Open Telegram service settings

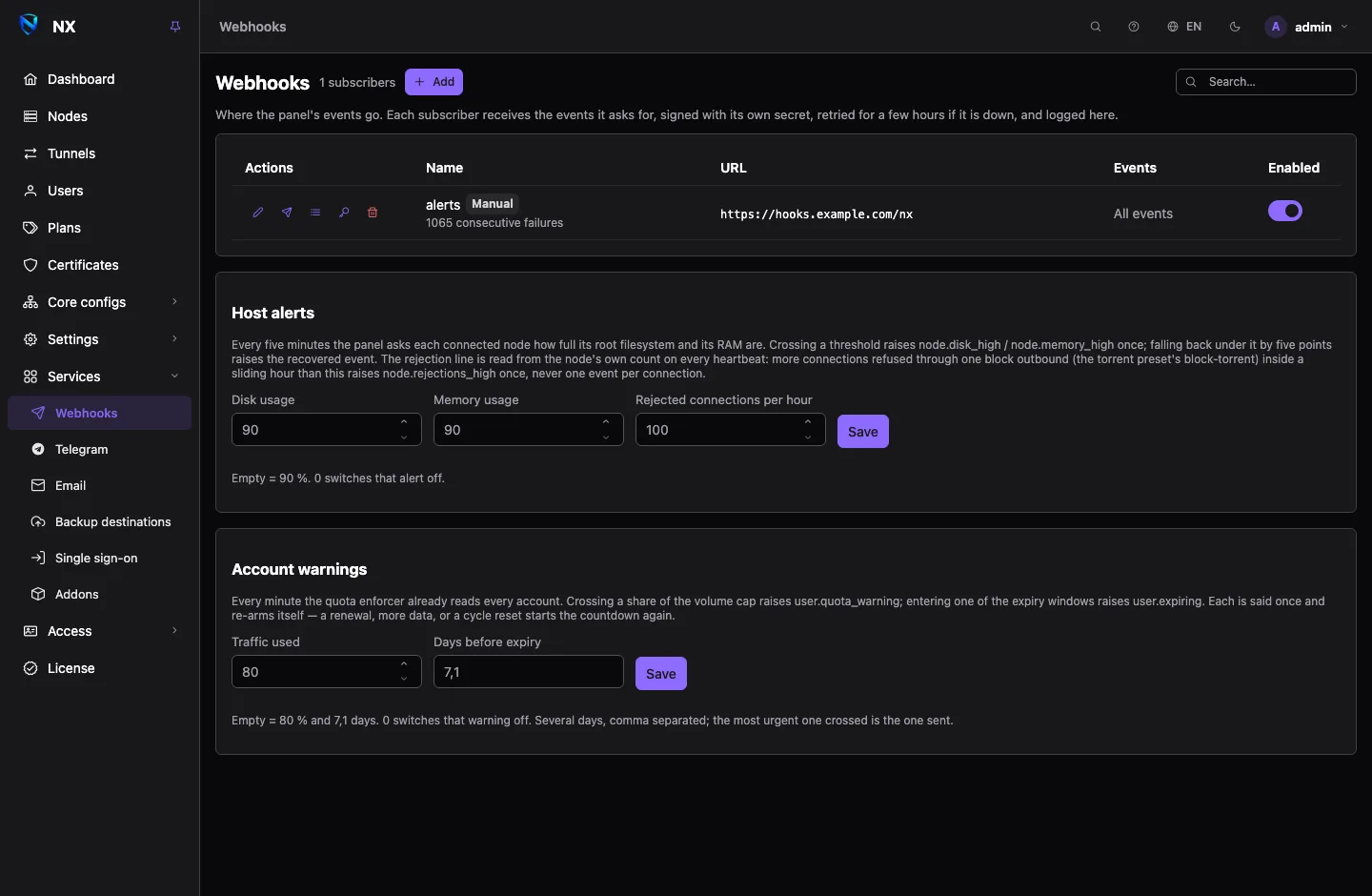[x=100, y=449]
